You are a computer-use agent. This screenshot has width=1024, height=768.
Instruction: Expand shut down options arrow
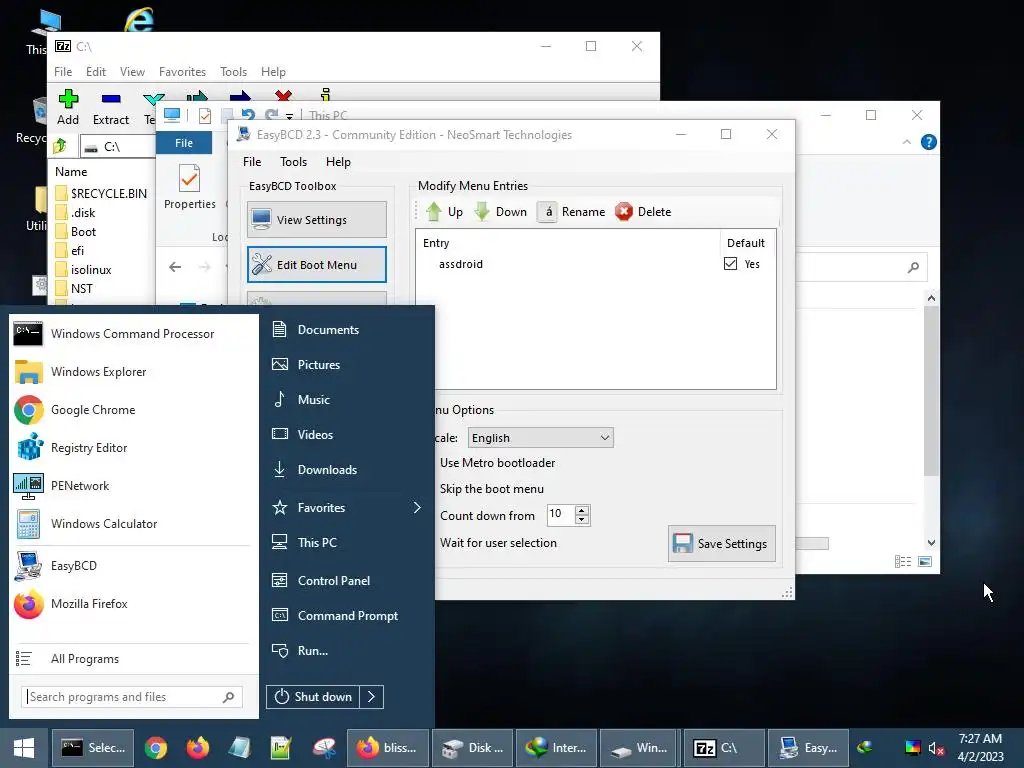[372, 697]
